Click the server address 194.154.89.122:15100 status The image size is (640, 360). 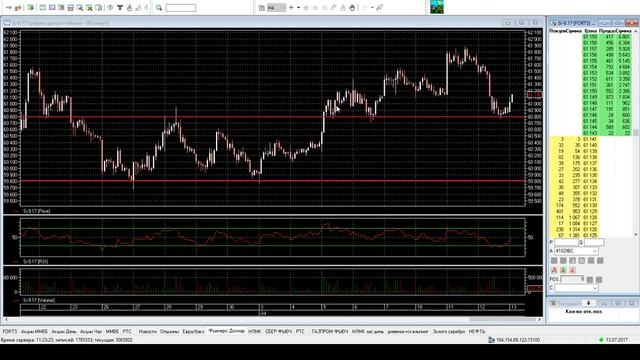(518, 340)
